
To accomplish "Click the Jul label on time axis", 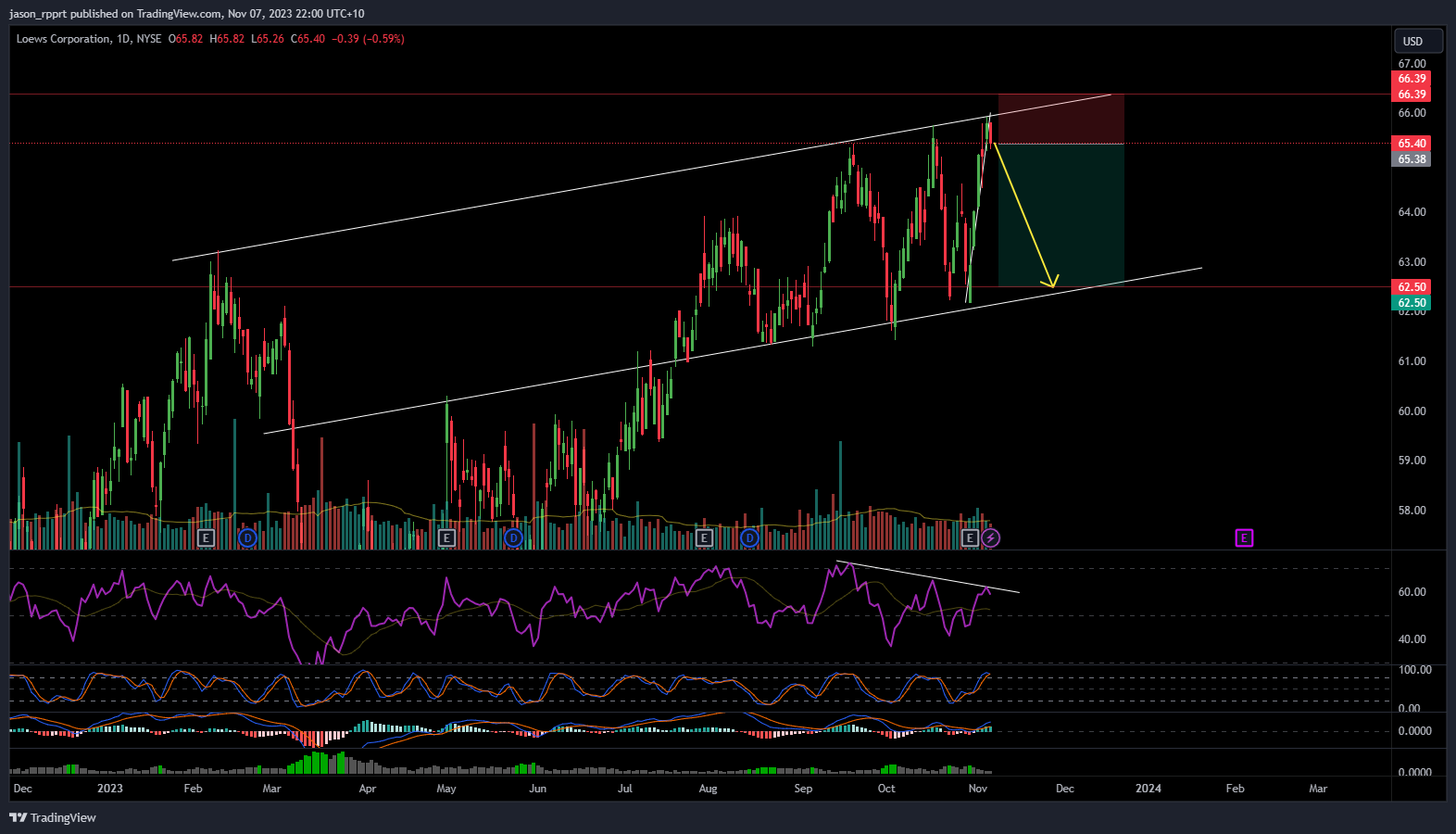I will coord(625,789).
